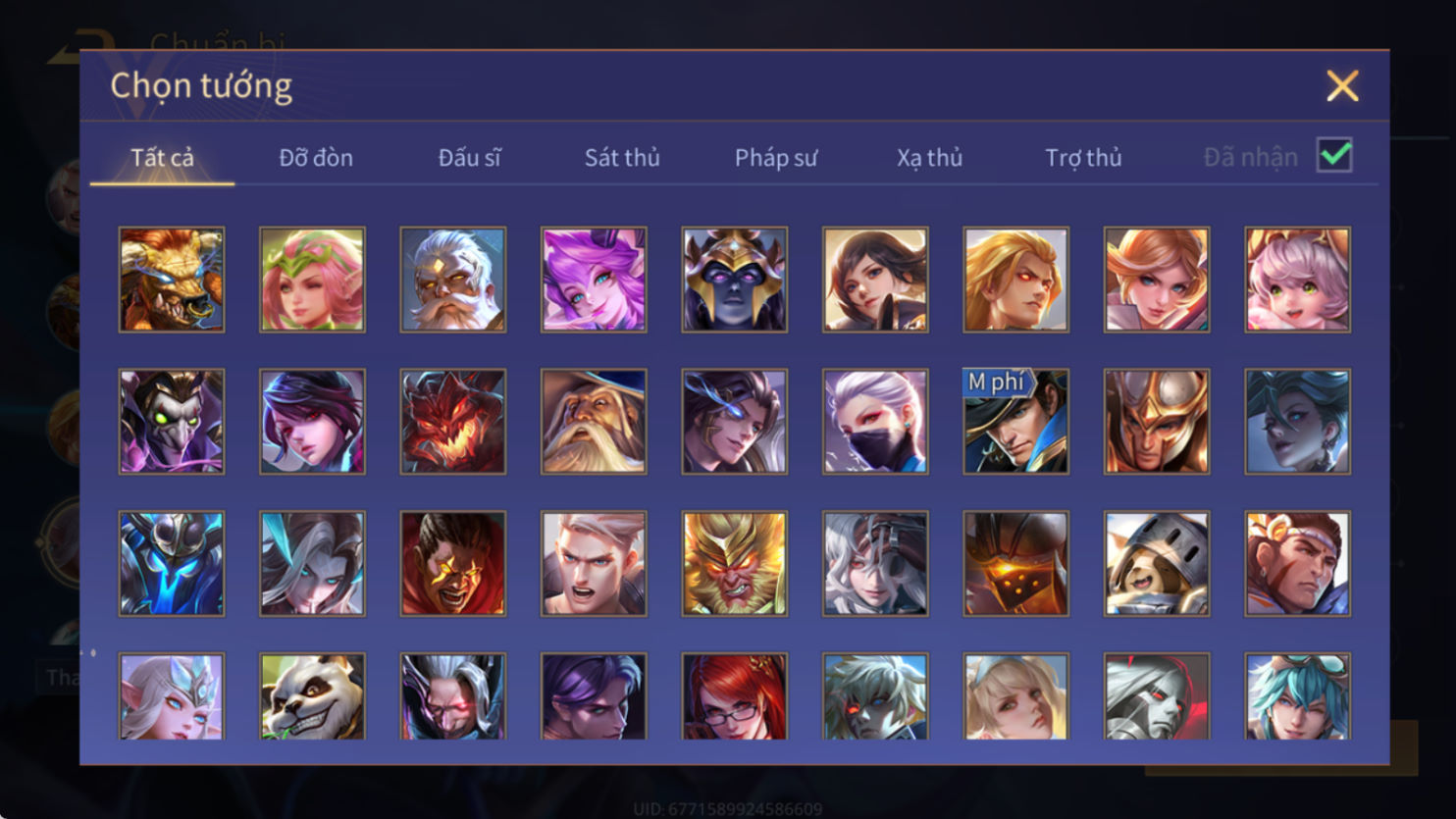Screen dimensions: 1456x819
Task: Close the Chọn tướng dialog
Action: [1342, 85]
